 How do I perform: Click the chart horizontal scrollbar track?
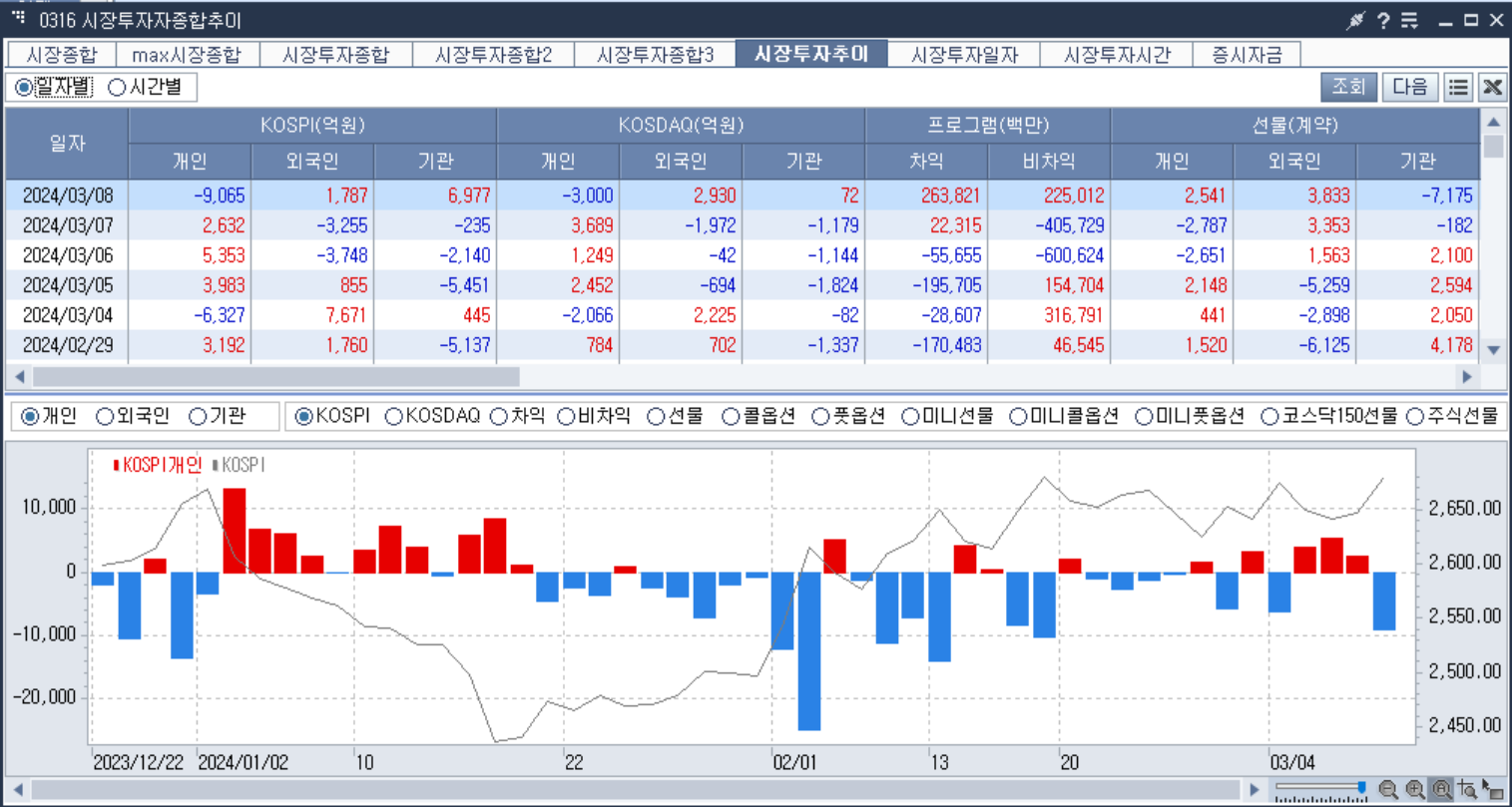636,790
